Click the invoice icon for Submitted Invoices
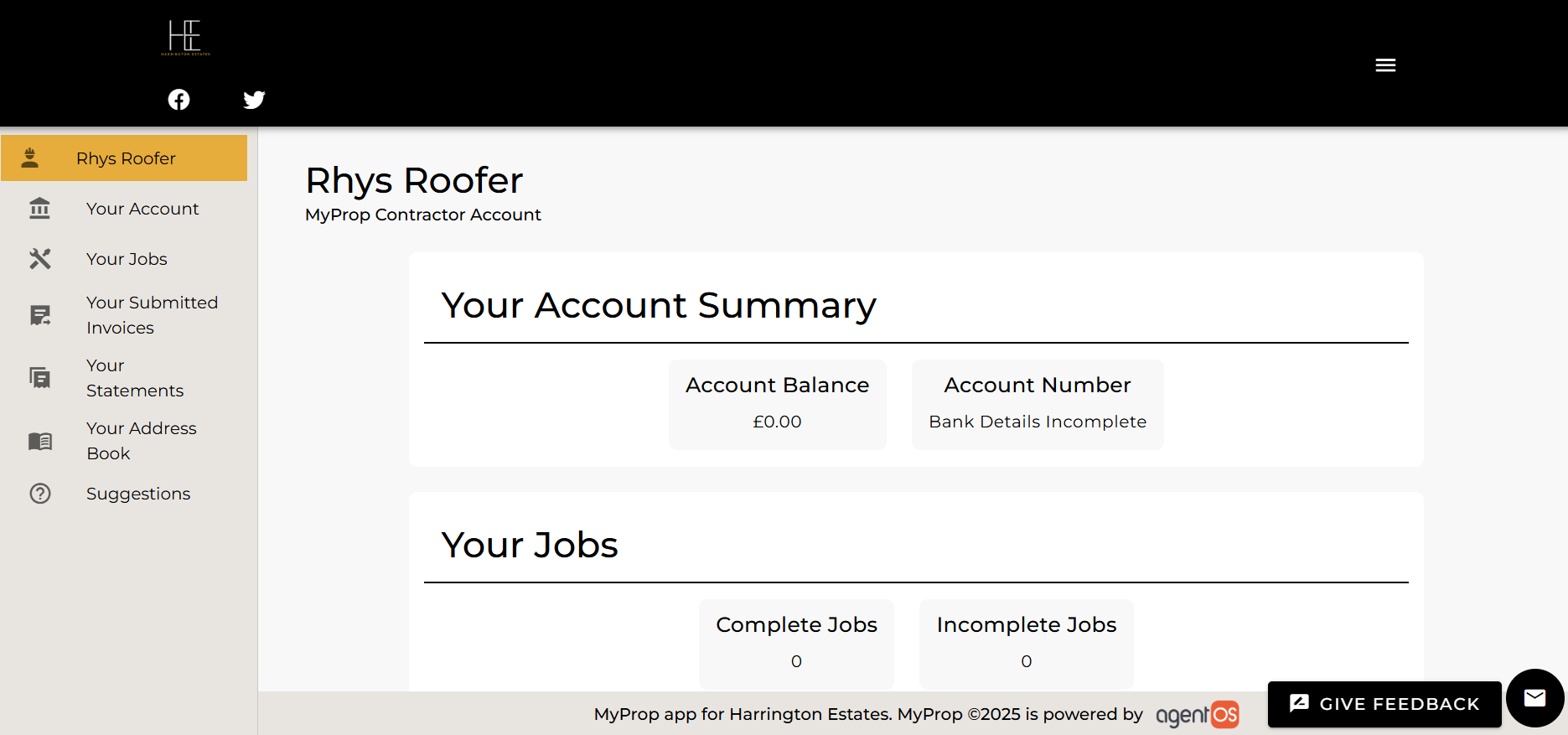 click(x=40, y=315)
